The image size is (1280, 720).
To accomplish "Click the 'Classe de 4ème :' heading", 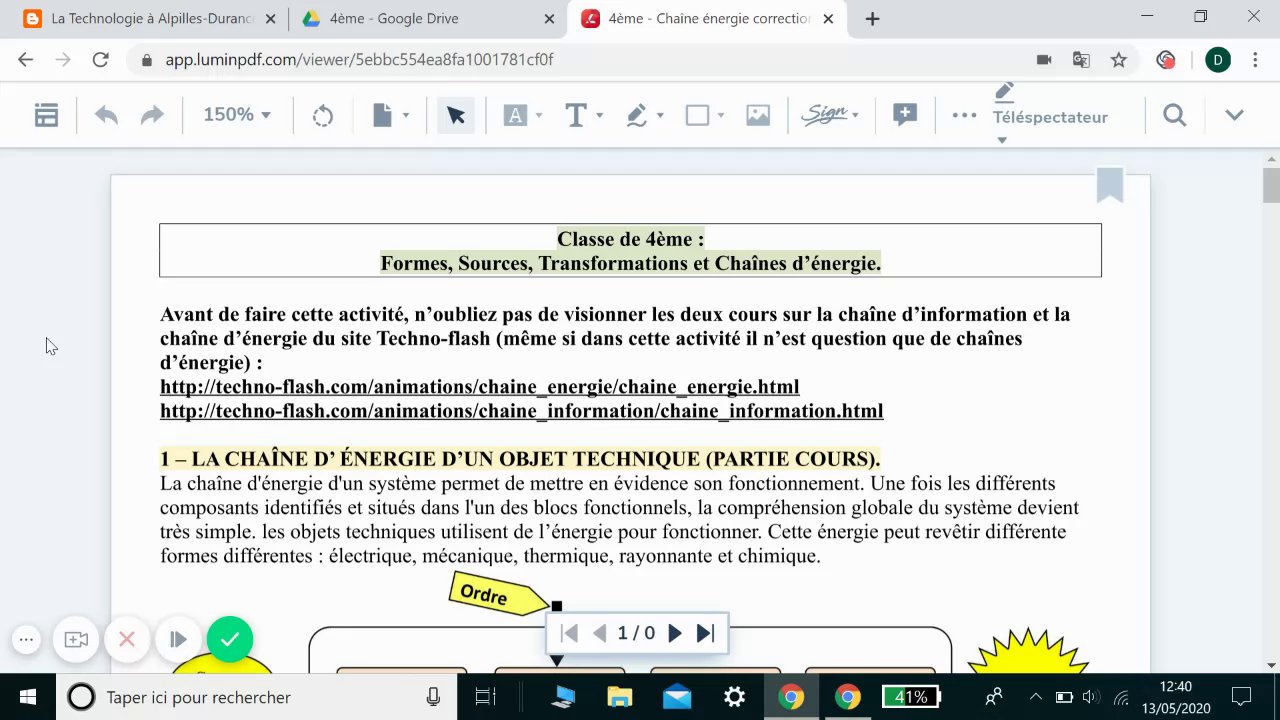I will tap(630, 239).
